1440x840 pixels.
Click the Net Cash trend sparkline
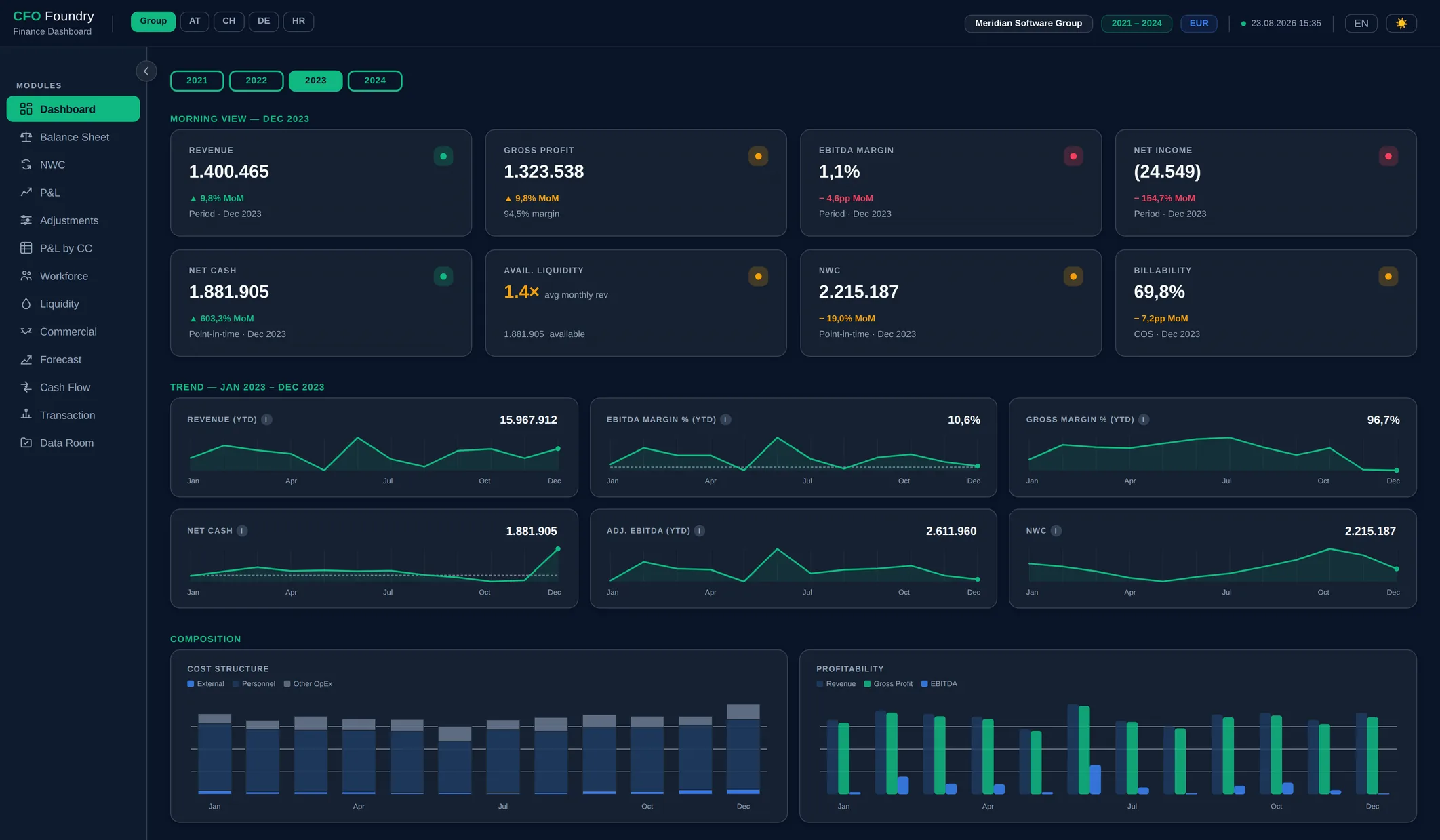point(374,565)
